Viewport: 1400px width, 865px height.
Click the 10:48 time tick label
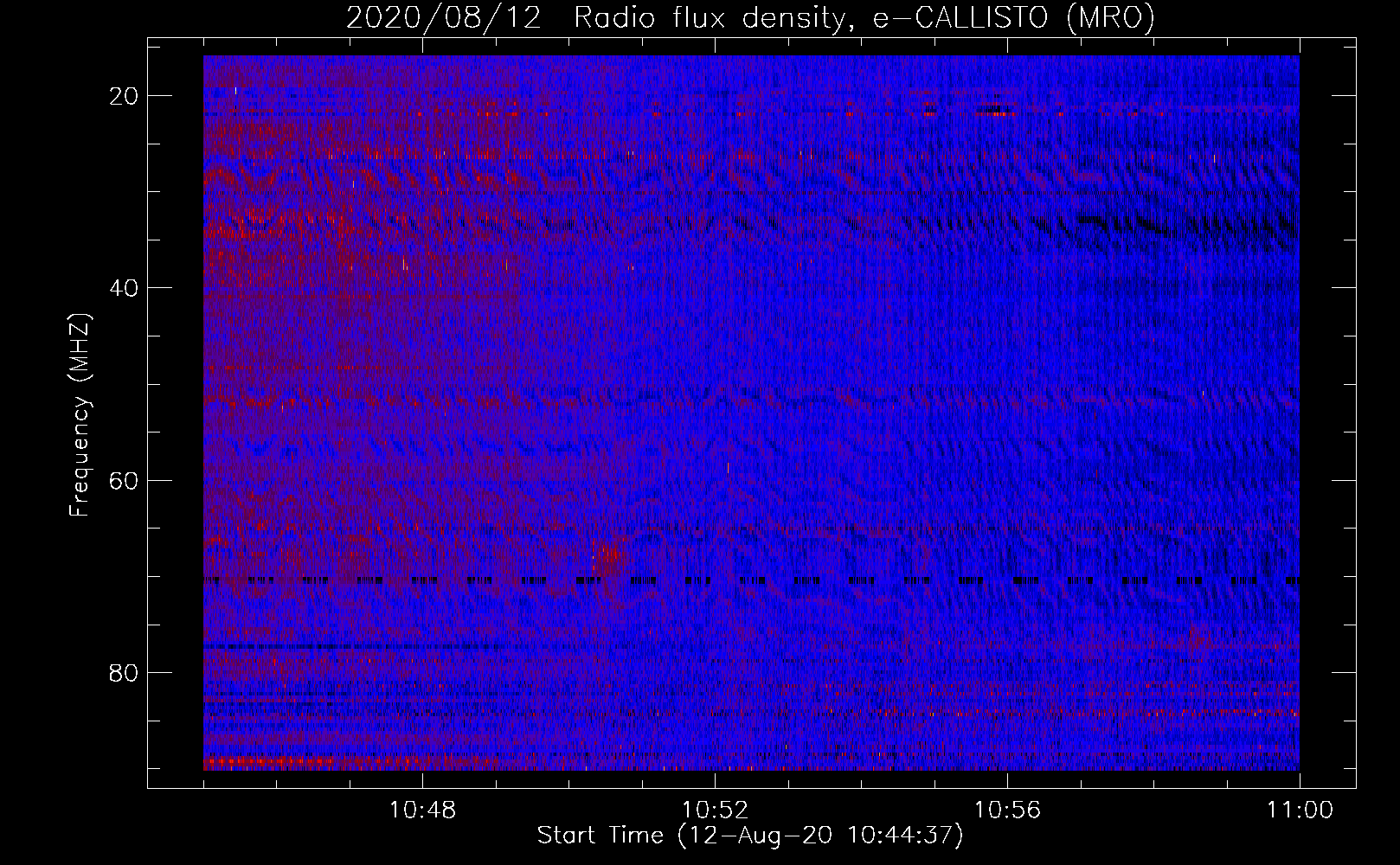[422, 811]
